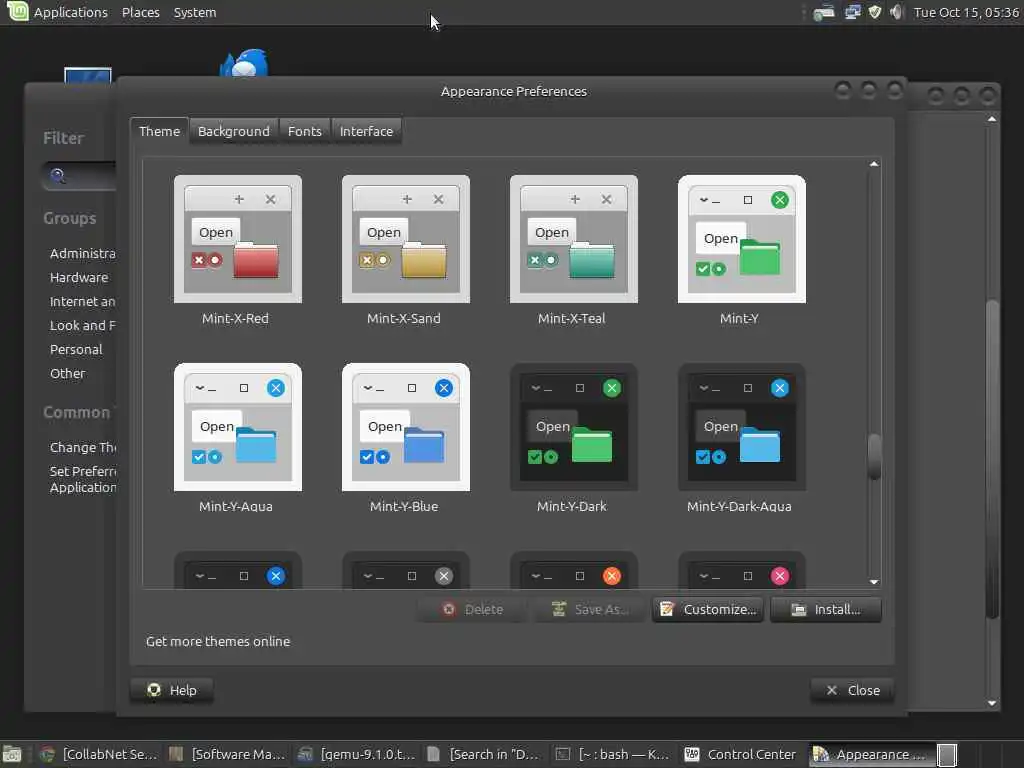Screen dimensions: 1024x768
Task: Switch to Search in taskbar window
Action: [x=485, y=754]
